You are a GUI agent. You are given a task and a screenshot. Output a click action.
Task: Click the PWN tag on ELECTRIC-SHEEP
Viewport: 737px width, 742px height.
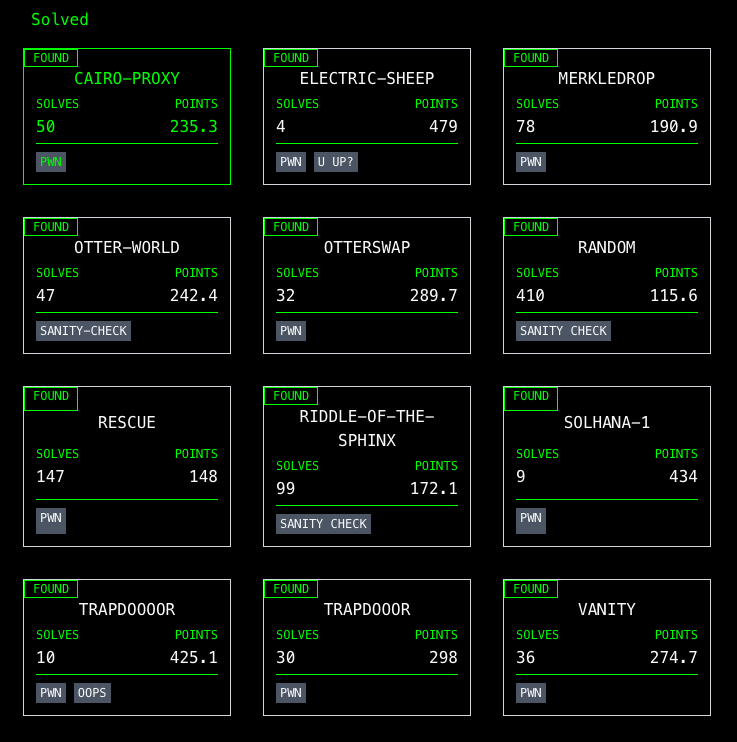(291, 162)
